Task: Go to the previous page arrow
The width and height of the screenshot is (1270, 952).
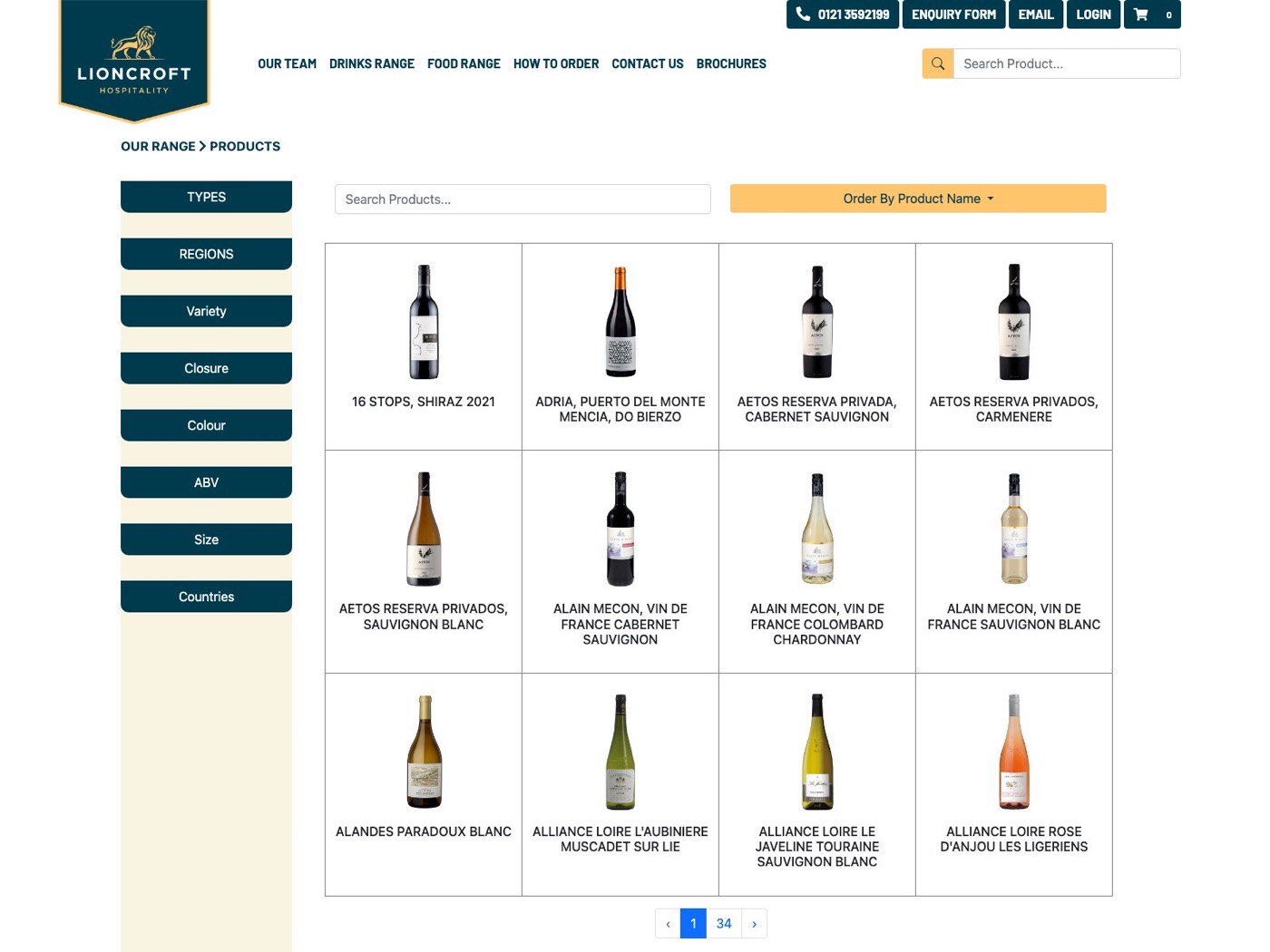Action: coord(668,924)
